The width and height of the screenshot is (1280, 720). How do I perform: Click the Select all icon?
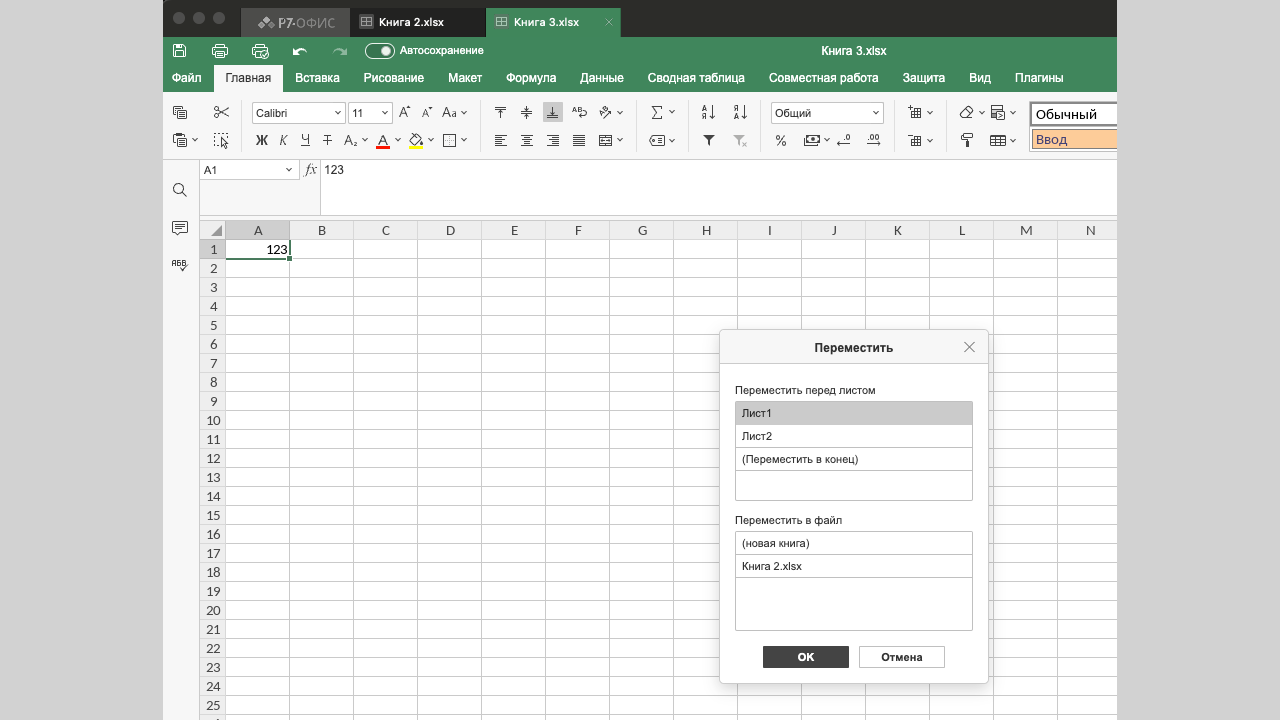(x=221, y=141)
